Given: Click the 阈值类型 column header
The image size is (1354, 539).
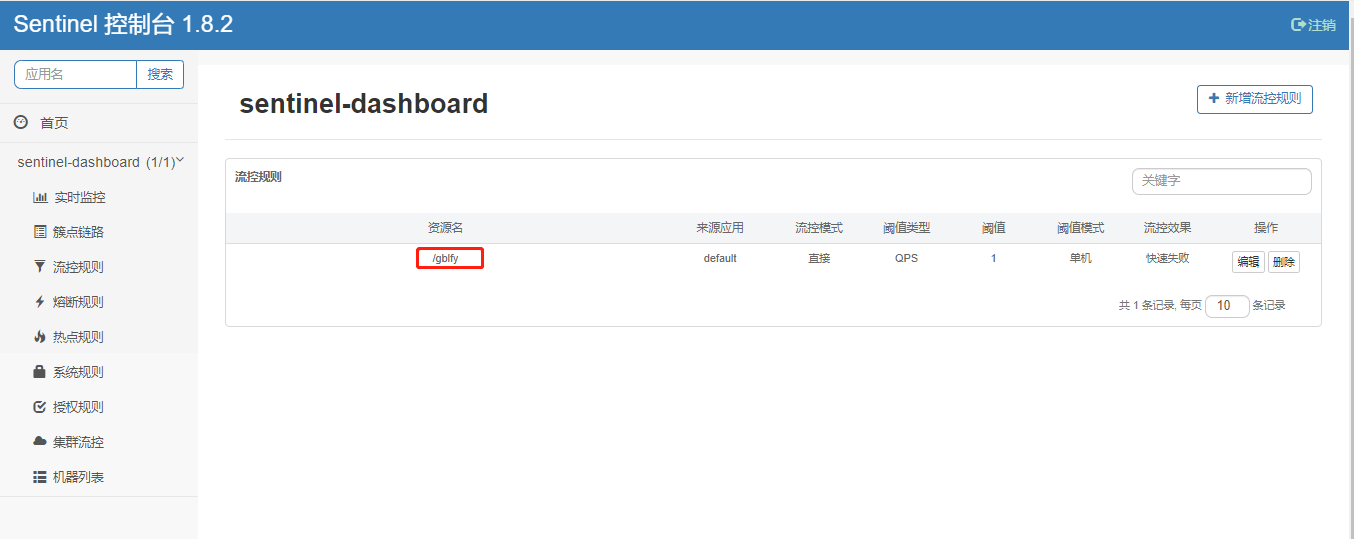Looking at the screenshot, I should coord(906,228).
